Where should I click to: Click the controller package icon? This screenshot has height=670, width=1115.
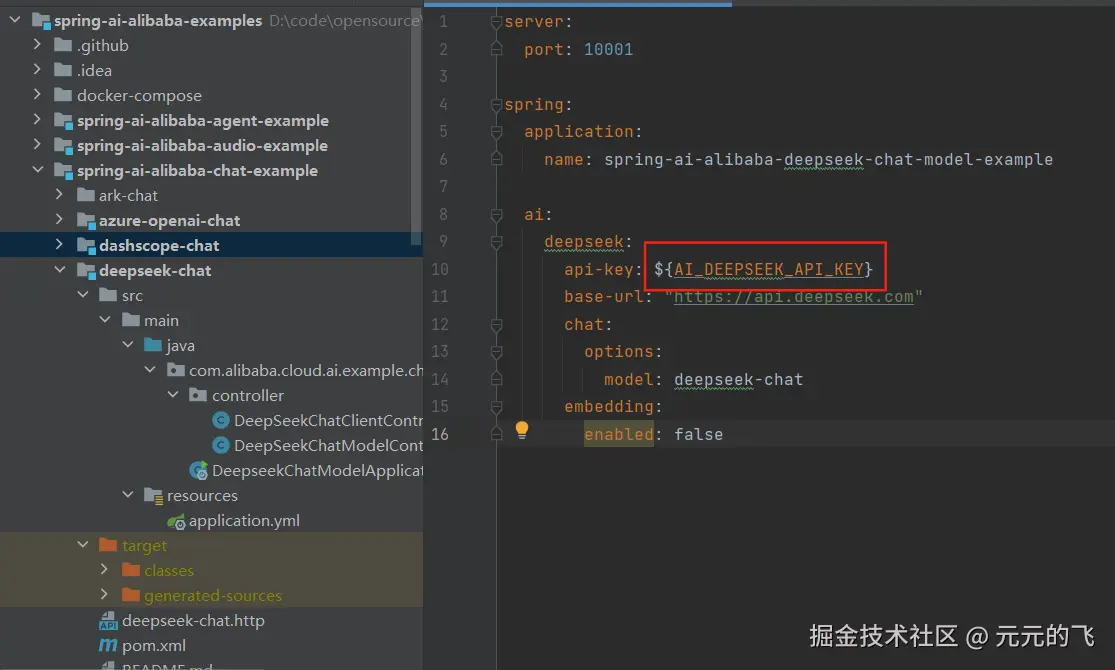point(198,395)
